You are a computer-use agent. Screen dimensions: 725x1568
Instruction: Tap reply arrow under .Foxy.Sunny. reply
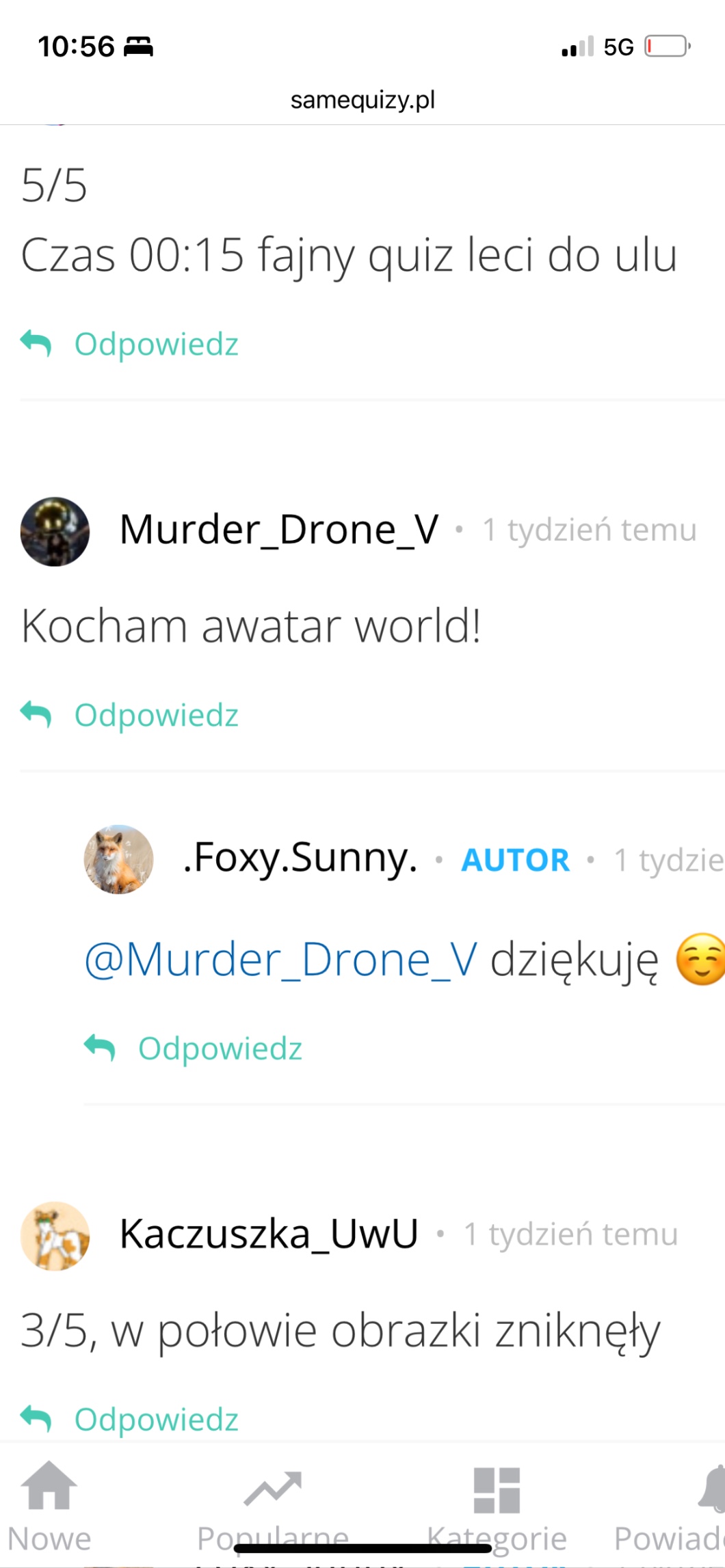(100, 1048)
